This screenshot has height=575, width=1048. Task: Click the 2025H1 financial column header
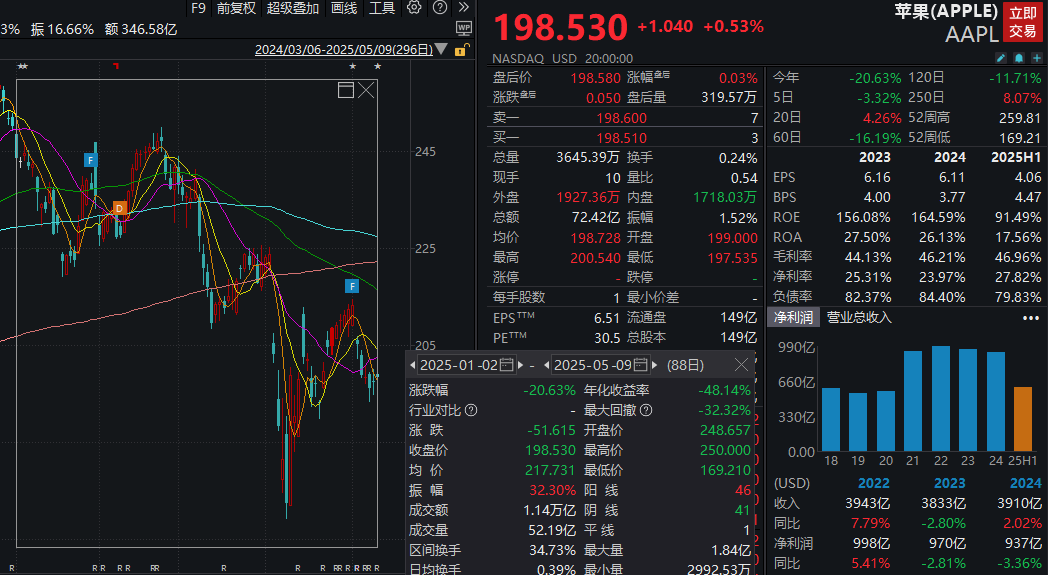(1016, 157)
